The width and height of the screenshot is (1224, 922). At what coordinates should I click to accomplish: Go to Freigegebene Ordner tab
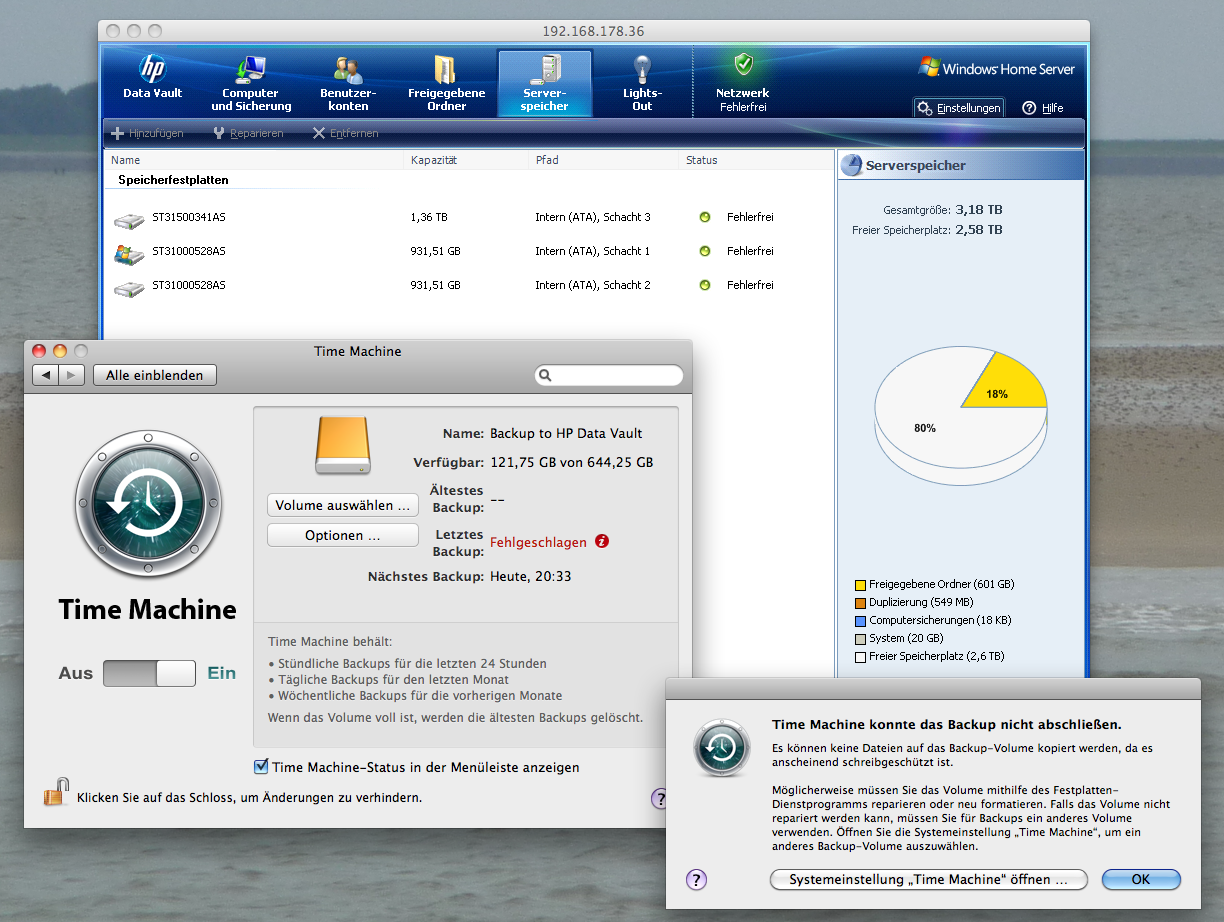pos(446,84)
